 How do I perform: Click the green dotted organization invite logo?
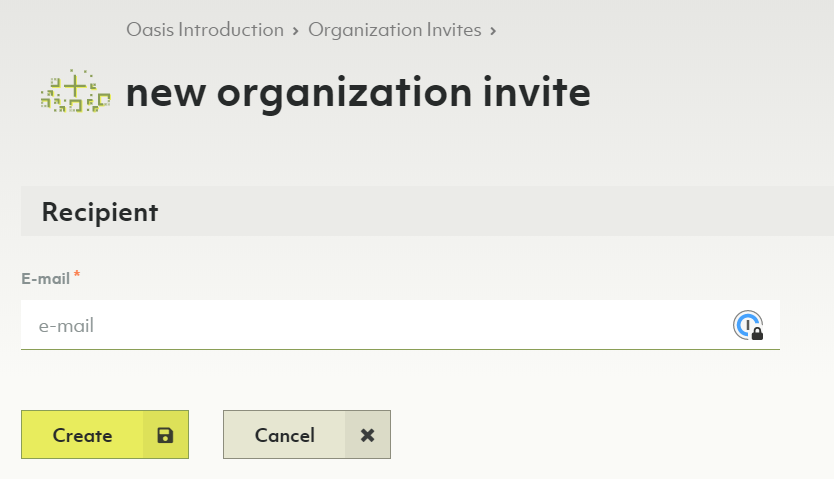pos(75,92)
